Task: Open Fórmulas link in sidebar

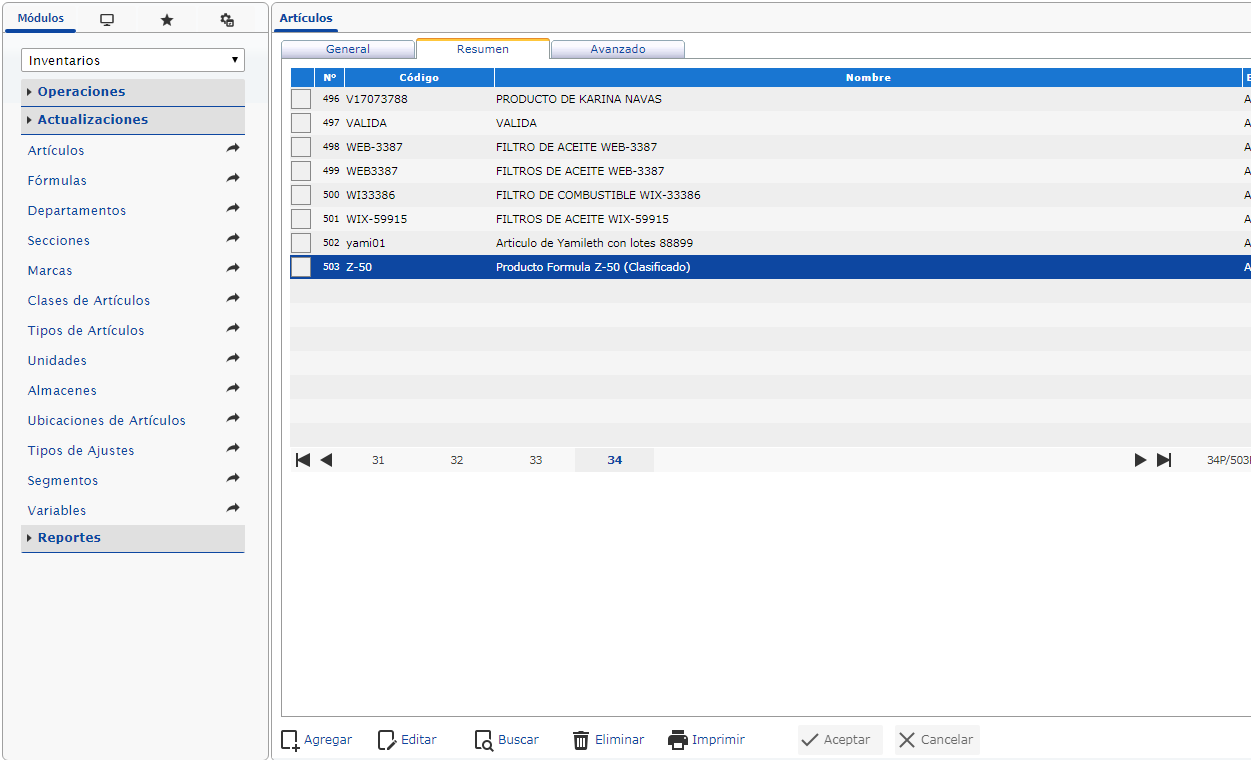Action: 57,181
